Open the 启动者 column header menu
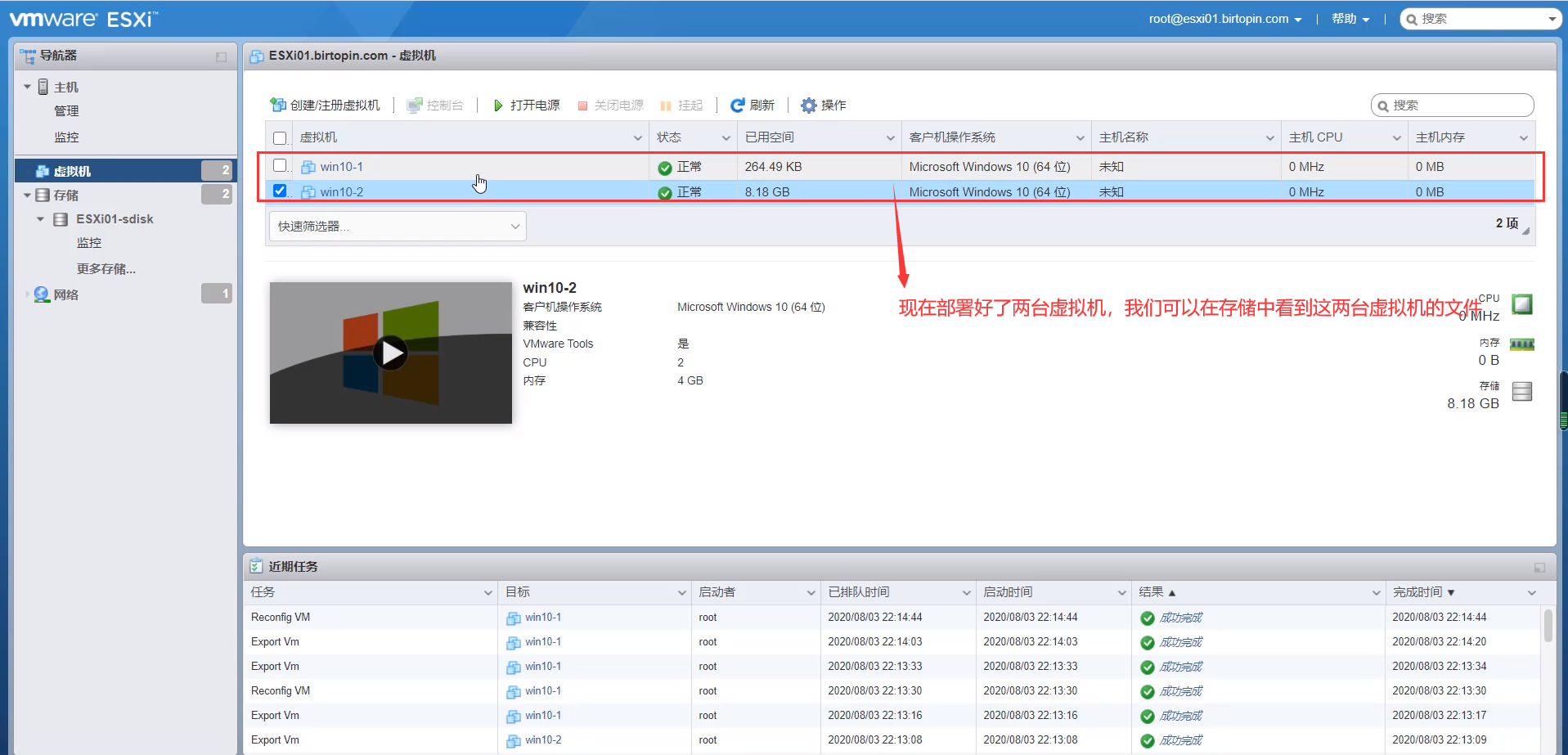This screenshot has width=1568, height=755. click(811, 593)
